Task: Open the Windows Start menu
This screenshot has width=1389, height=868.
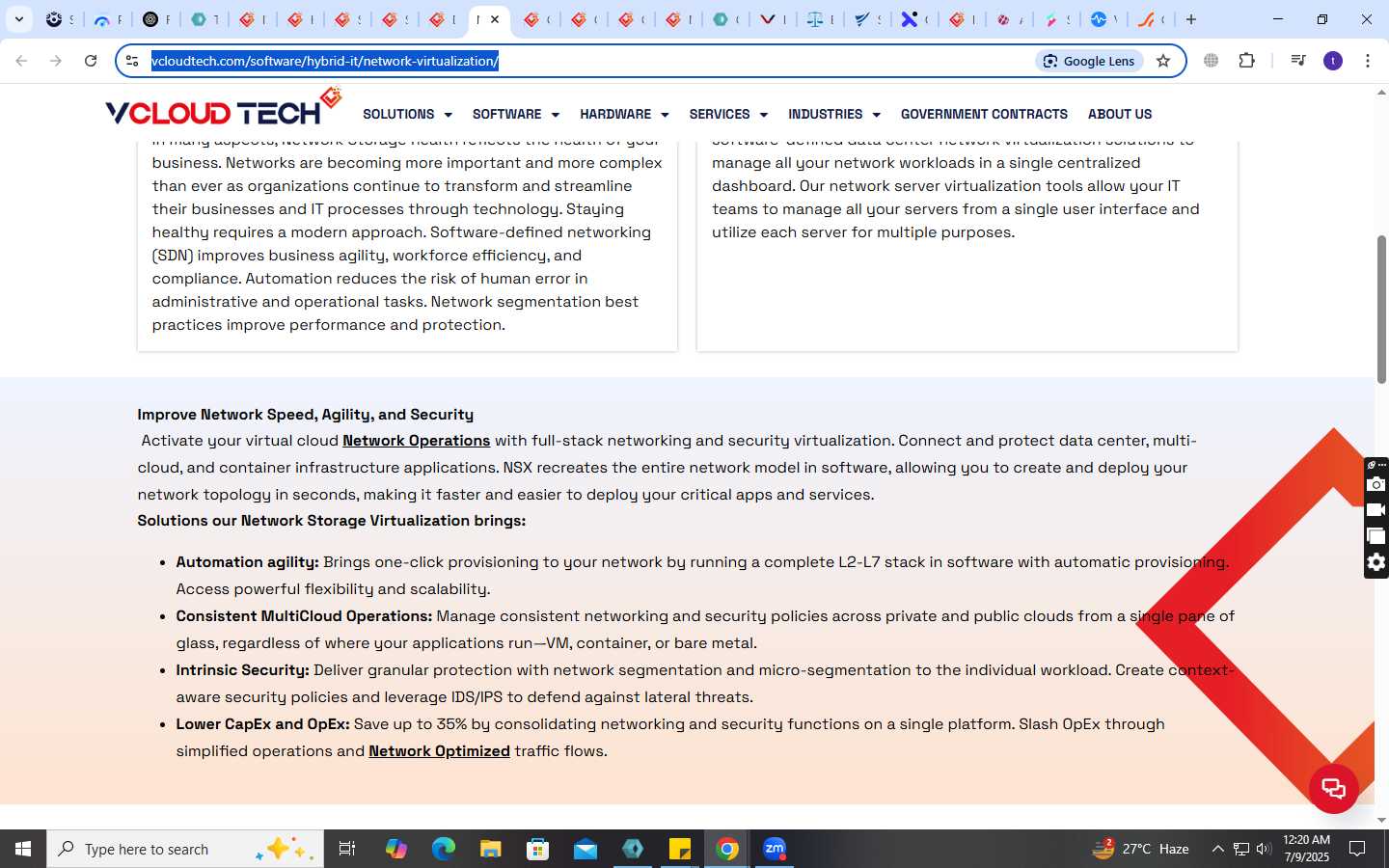Action: [23, 849]
